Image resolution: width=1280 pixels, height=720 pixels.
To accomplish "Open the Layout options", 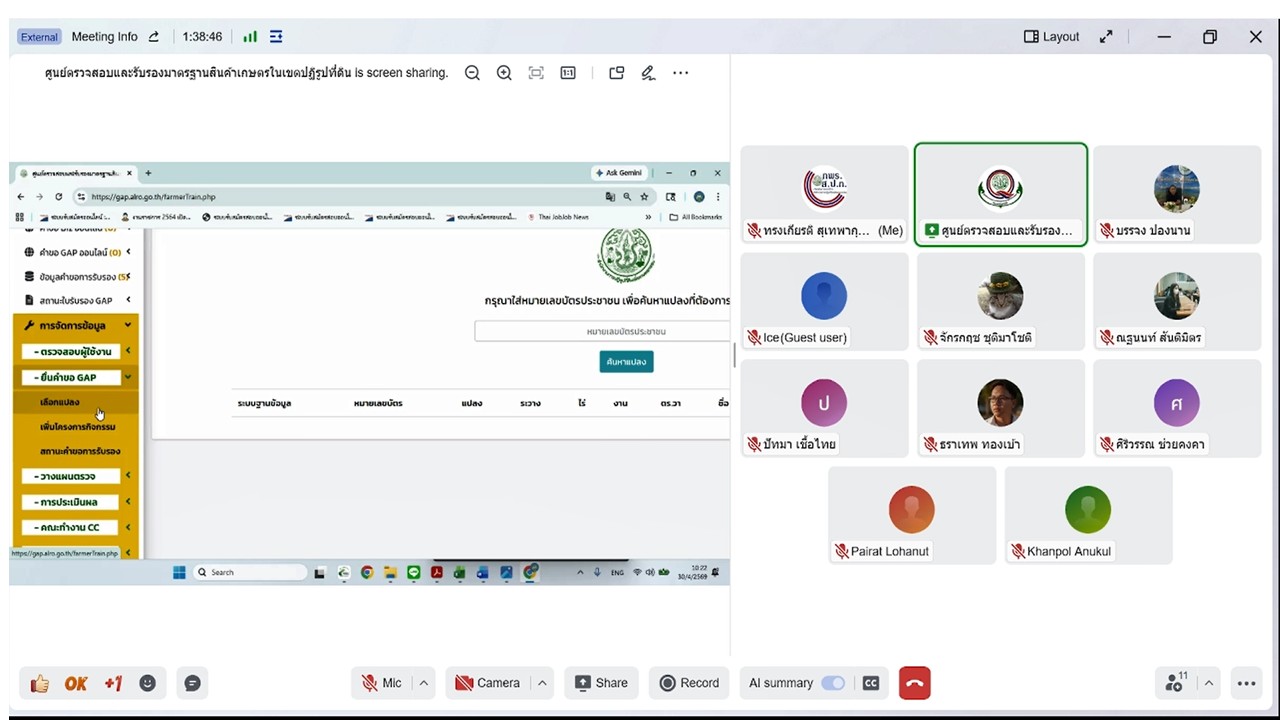I will [1051, 37].
